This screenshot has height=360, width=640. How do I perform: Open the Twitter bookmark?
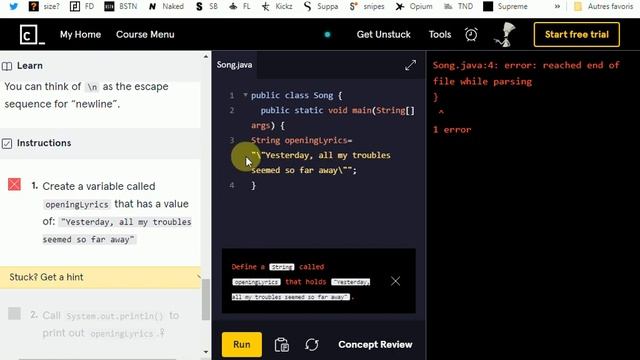coord(13,7)
